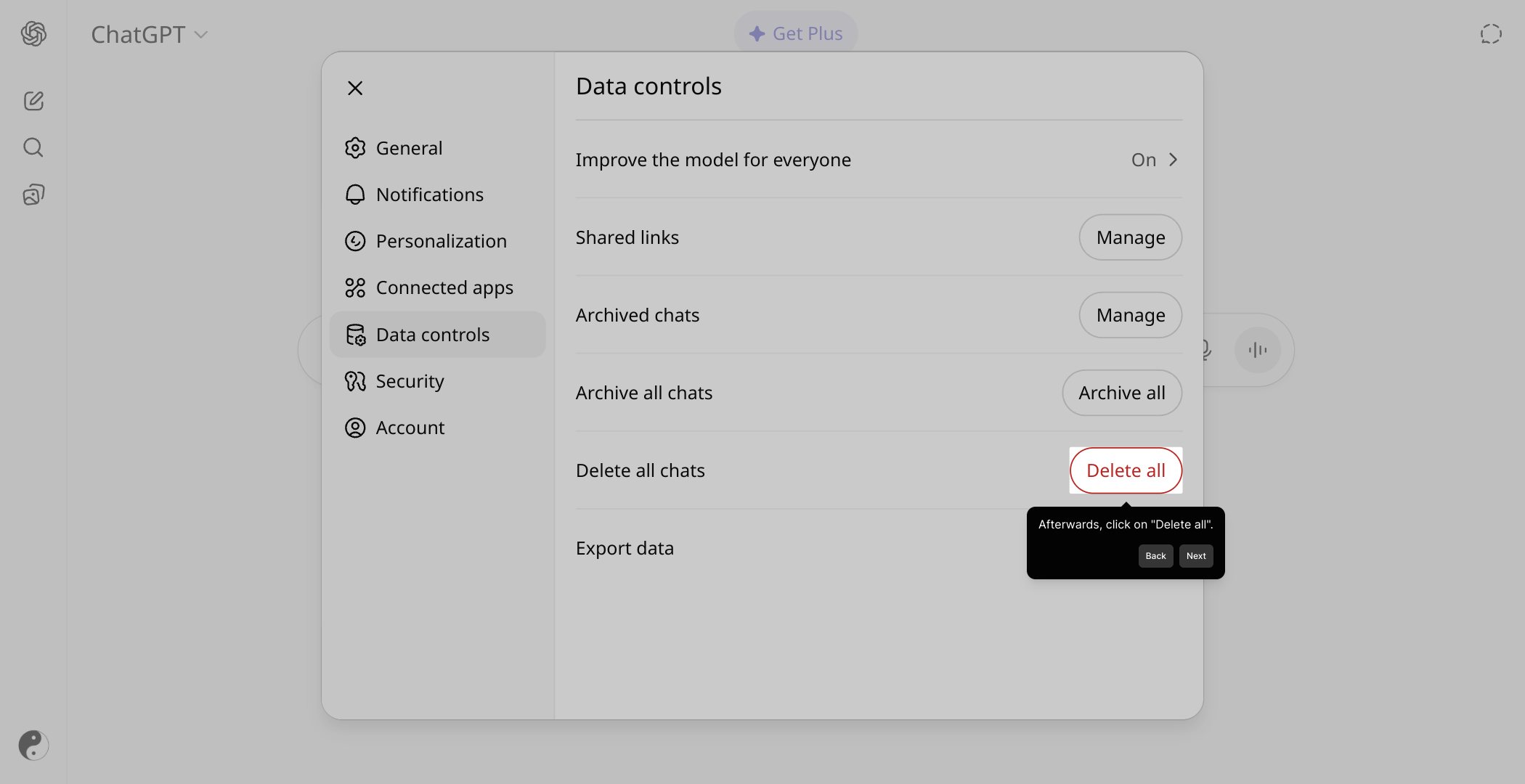Click Back in the tooltip
Viewport: 1525px width, 784px height.
click(1155, 556)
